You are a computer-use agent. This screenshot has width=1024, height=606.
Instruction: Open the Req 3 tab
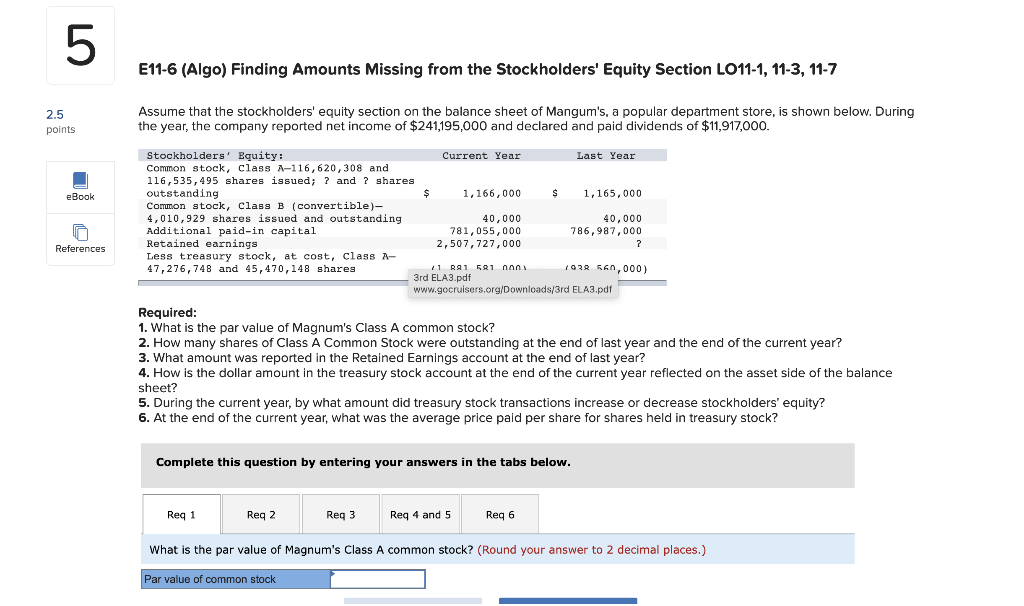[340, 513]
